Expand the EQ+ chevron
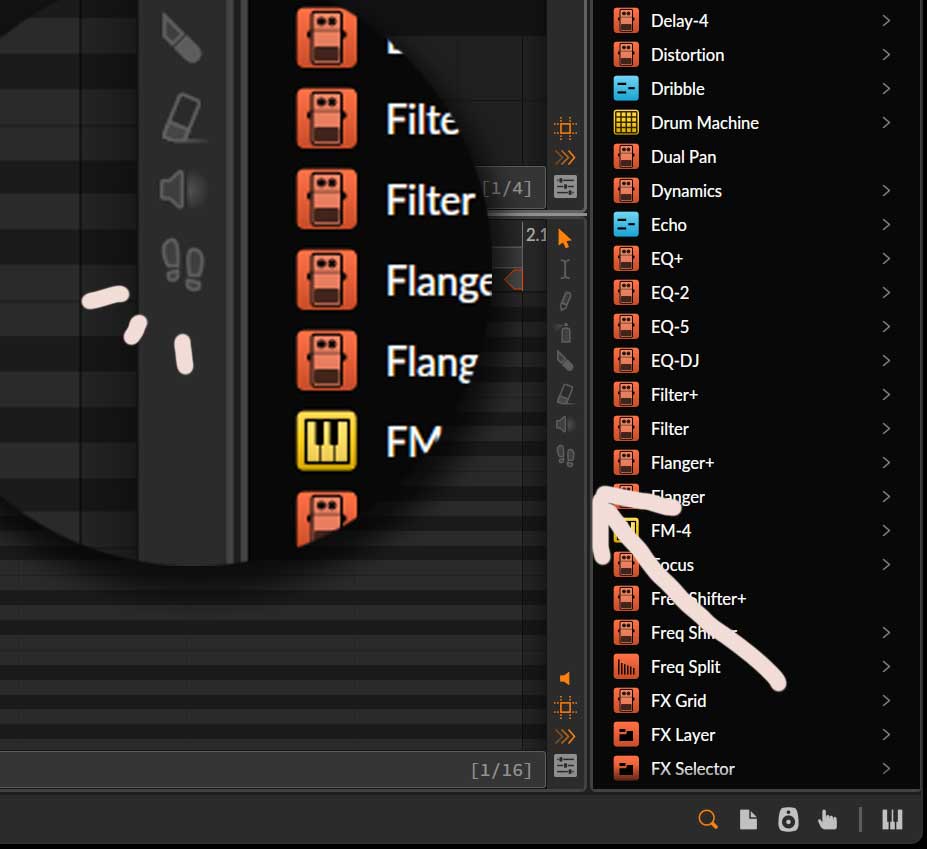The width and height of the screenshot is (927, 849). 886,259
